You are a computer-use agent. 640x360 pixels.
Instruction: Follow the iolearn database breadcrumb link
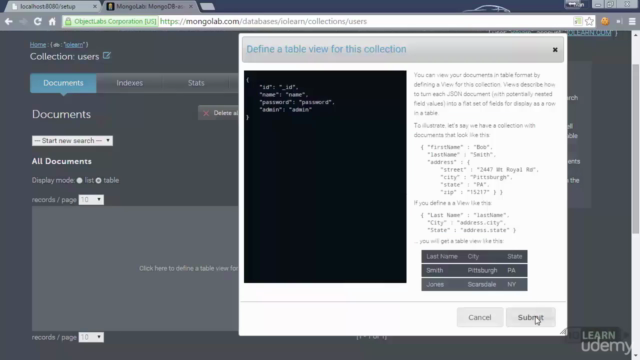click(74, 44)
